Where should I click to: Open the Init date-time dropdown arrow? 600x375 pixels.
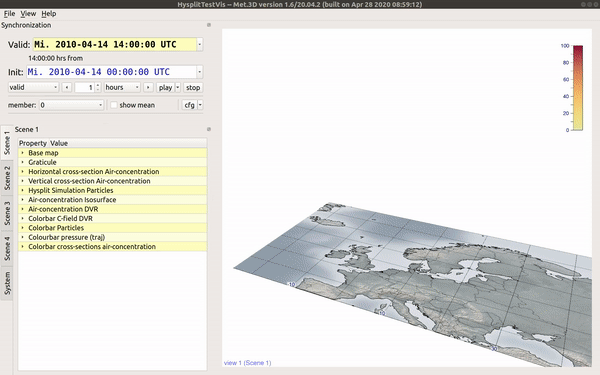click(199, 72)
